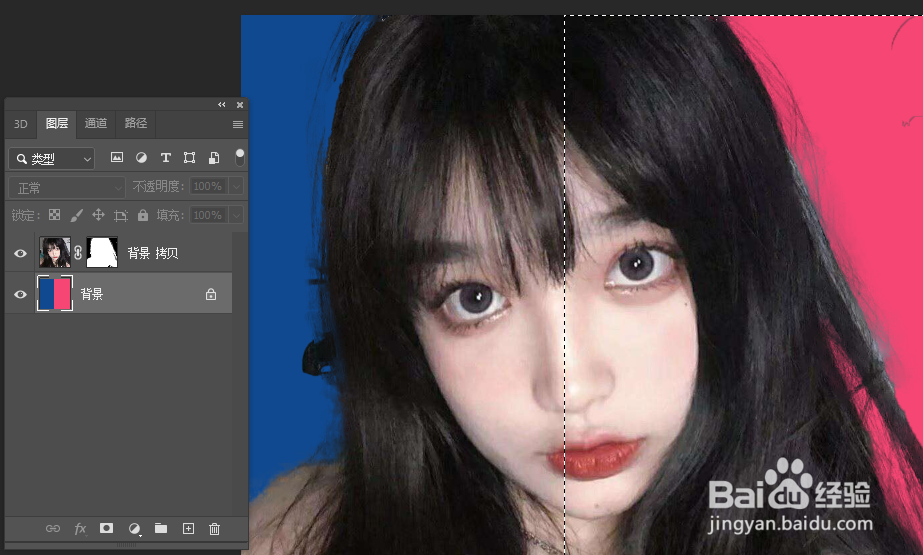Viewport: 923px width, 555px height.
Task: Create a new layer group
Action: (161, 528)
